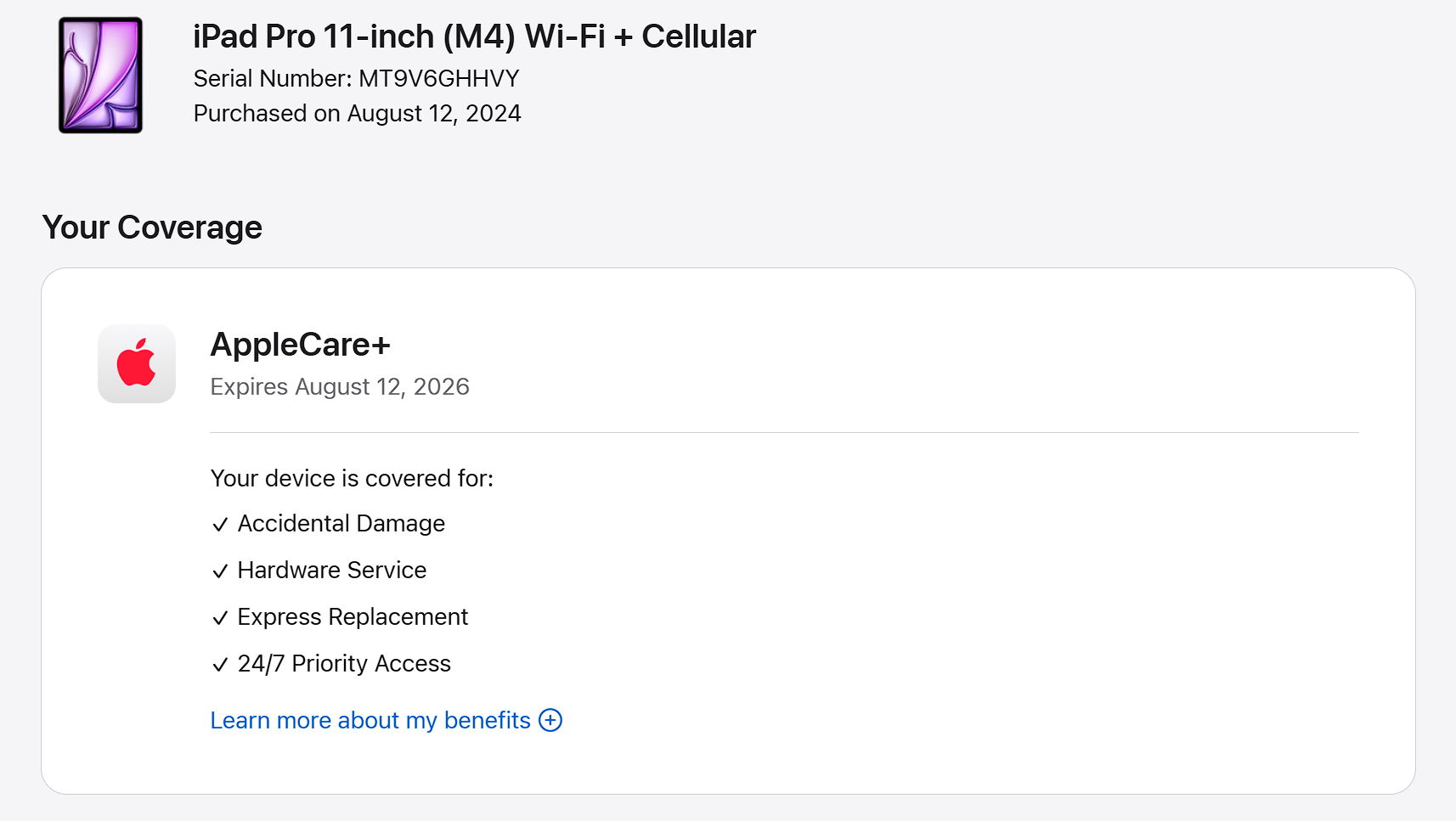Screen dimensions: 1456x821
Task: Click the serial number MT9V6GHHVY text
Action: (x=438, y=79)
